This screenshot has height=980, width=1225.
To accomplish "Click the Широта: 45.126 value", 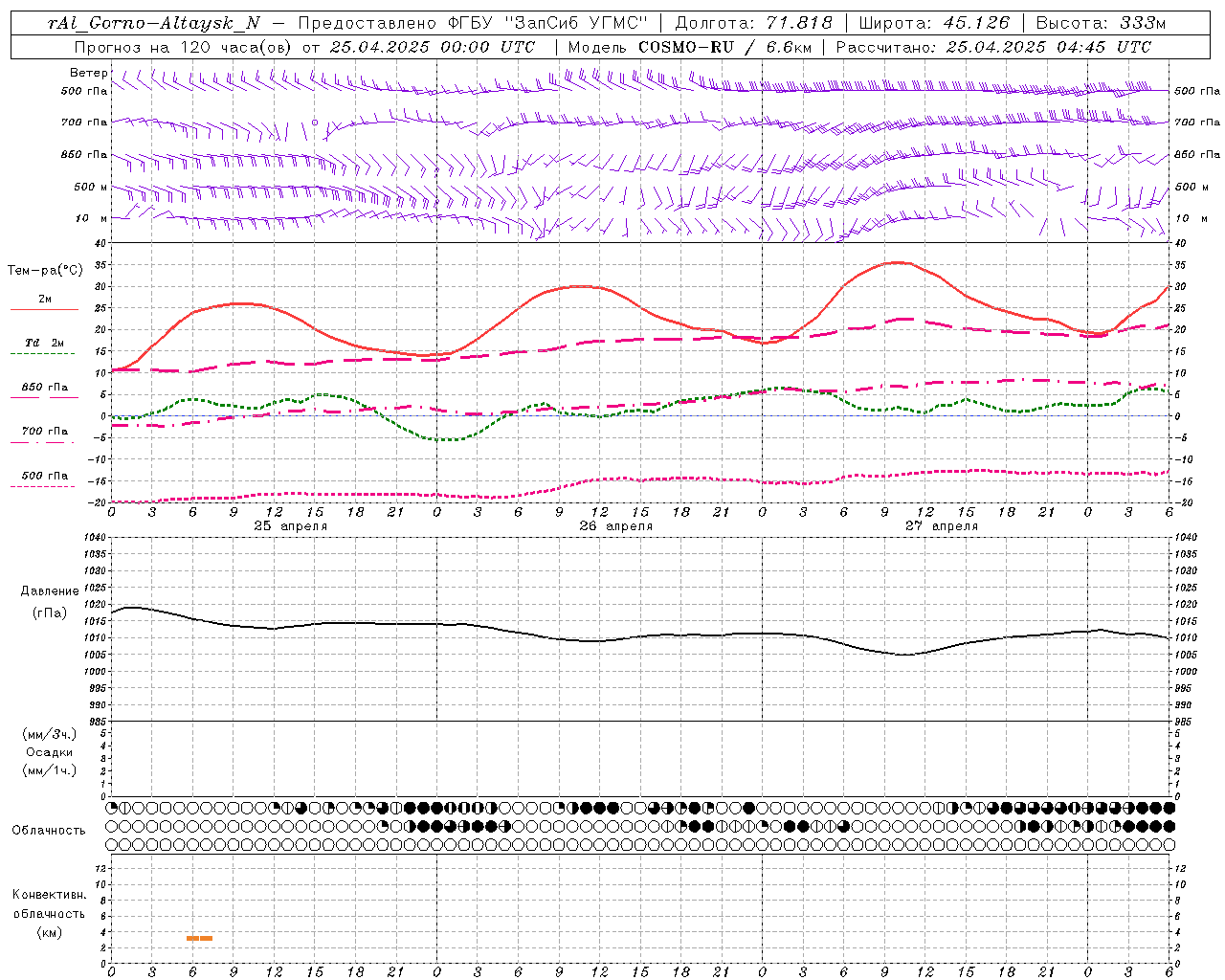I will (x=933, y=24).
